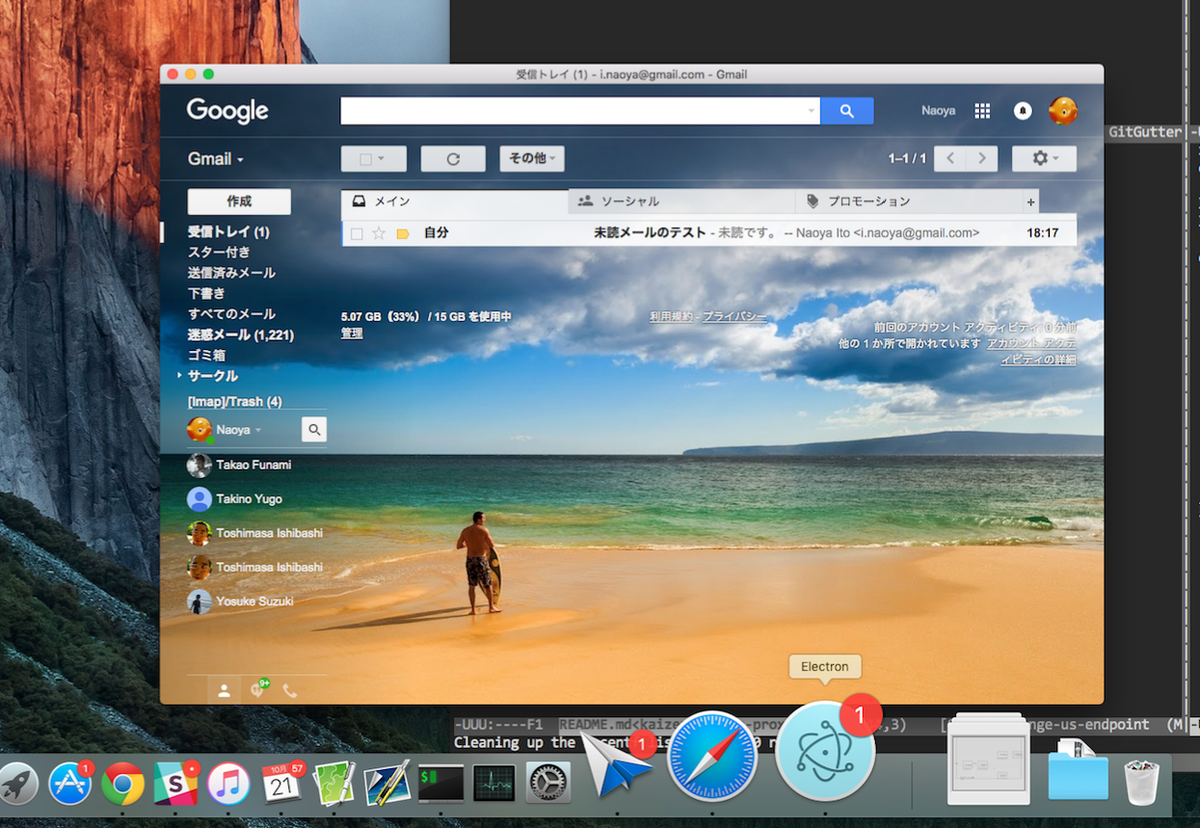
Task: Tick the checkbox of the 自分 message
Action: click(356, 233)
